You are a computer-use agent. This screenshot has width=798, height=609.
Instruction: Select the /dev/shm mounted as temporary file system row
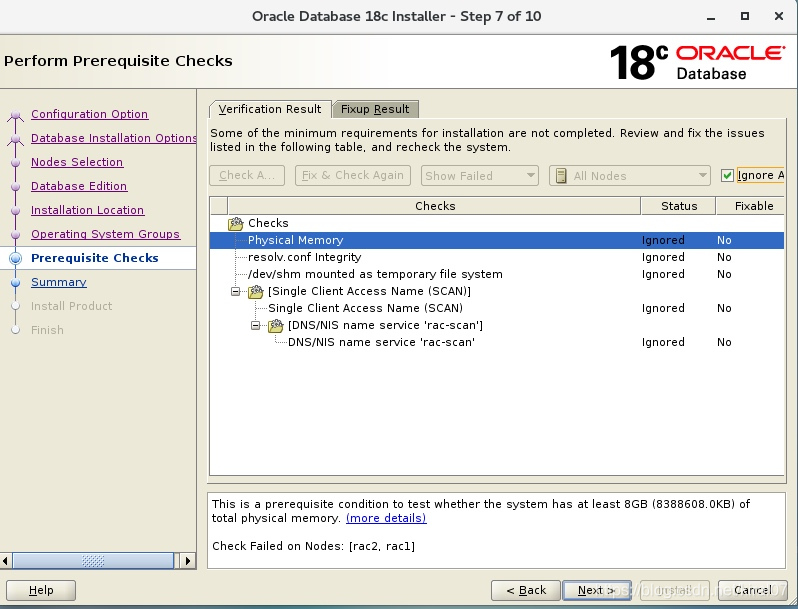(497, 274)
